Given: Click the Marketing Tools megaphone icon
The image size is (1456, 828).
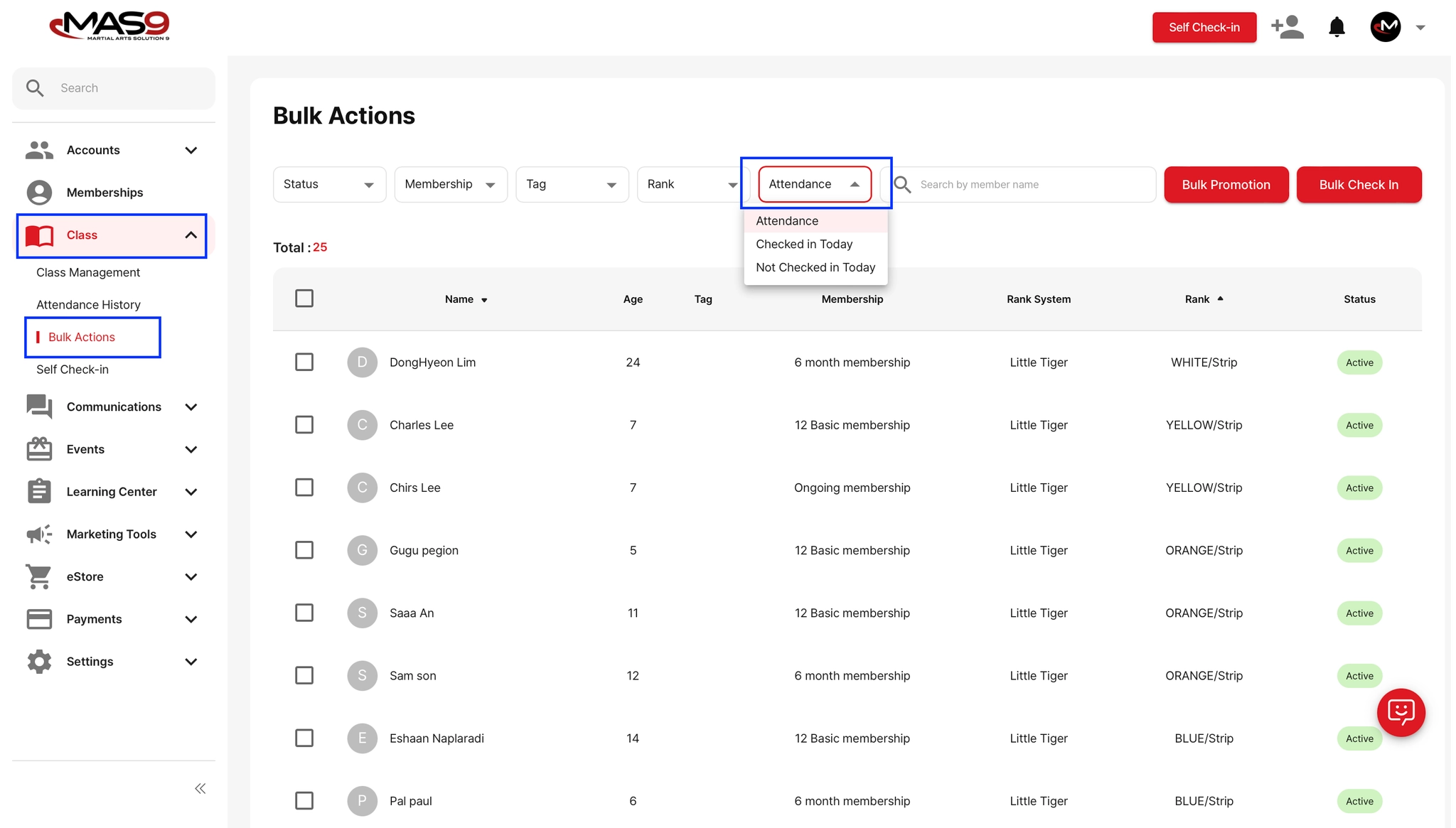Looking at the screenshot, I should [39, 534].
